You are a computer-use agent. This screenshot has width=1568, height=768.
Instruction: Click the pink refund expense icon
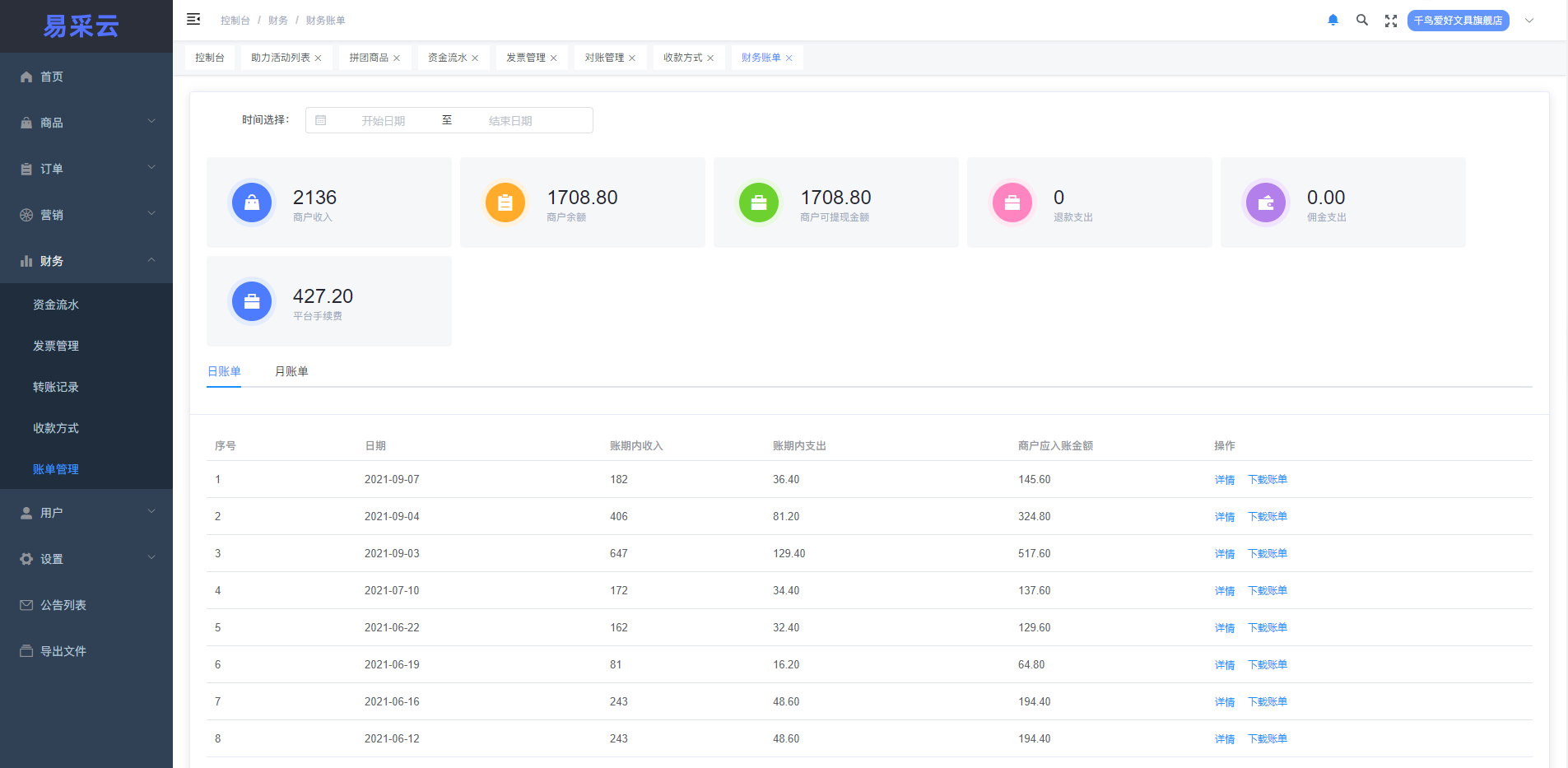point(1012,202)
